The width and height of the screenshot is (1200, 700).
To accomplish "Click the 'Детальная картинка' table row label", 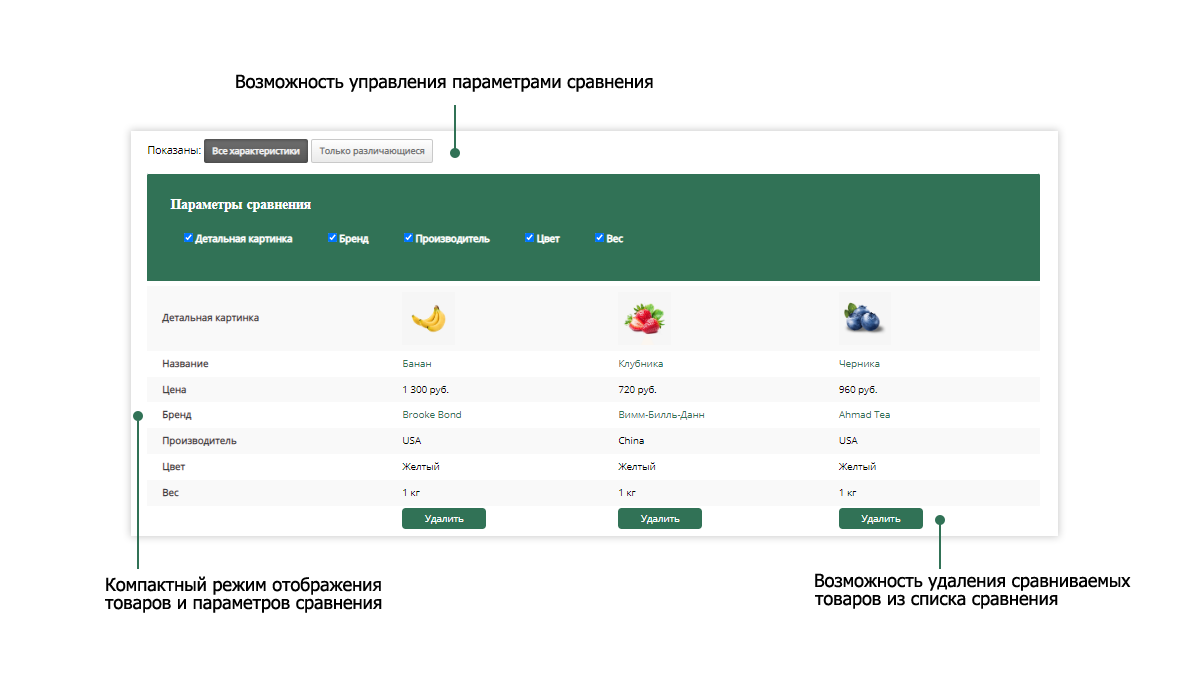I will [x=210, y=318].
